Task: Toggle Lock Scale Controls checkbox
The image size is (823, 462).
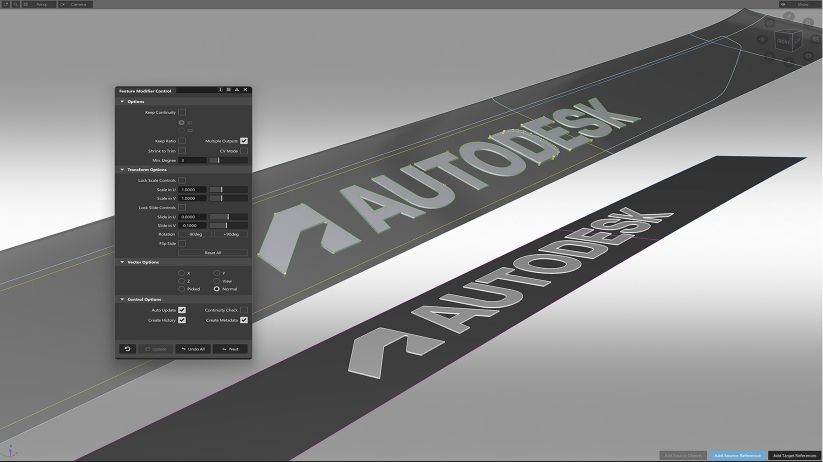Action: click(x=182, y=180)
